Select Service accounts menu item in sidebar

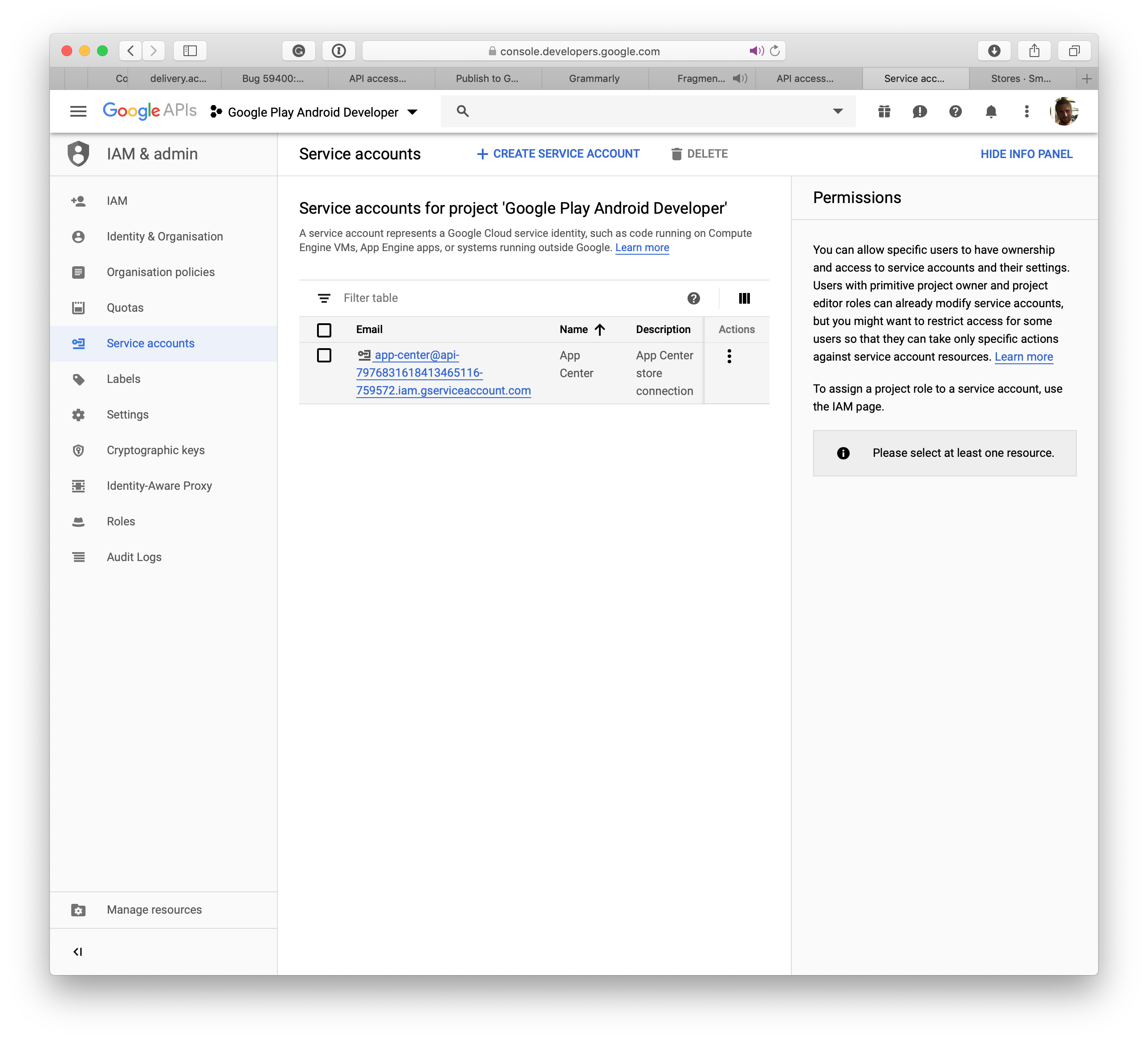coord(151,343)
